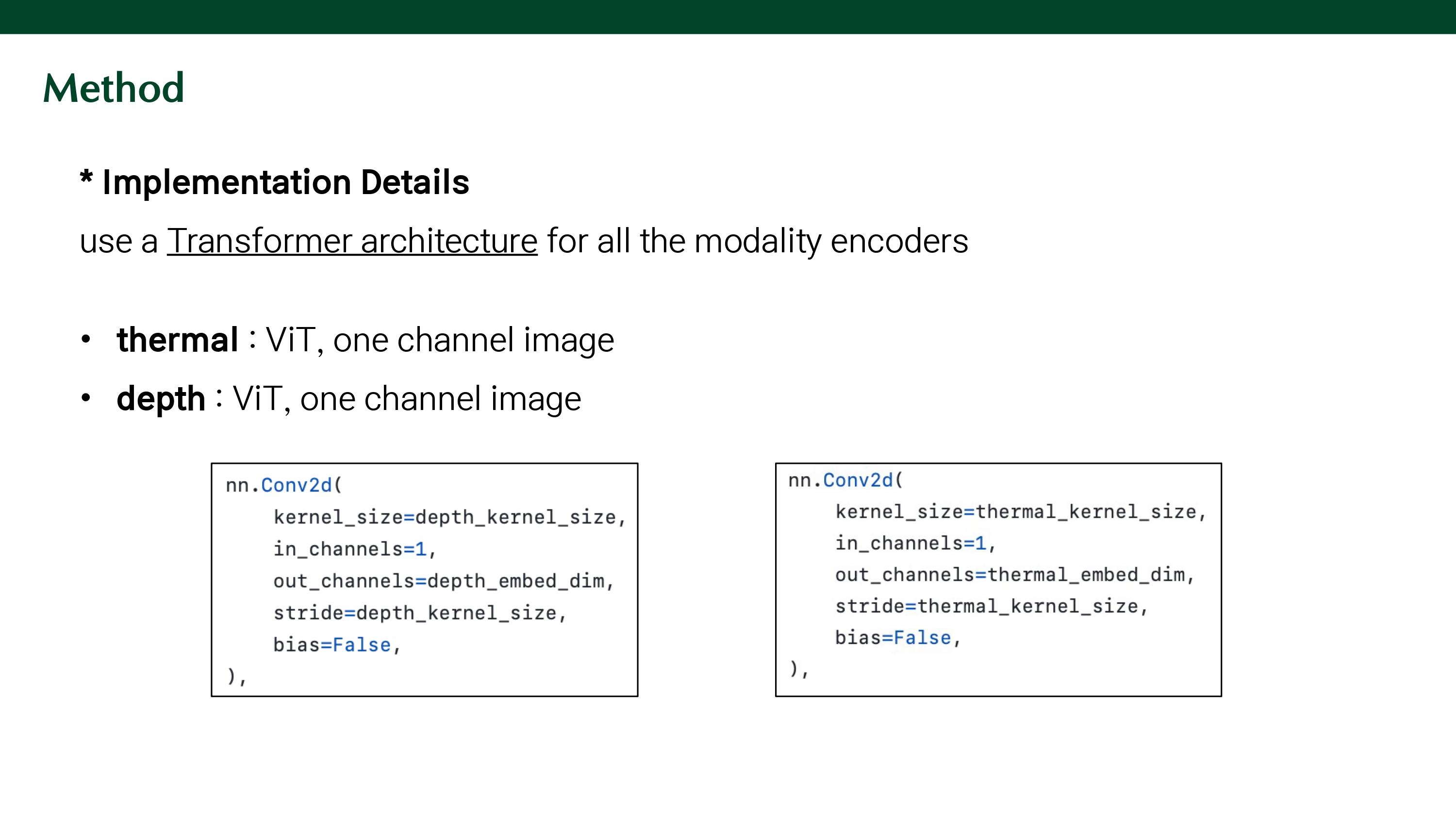Click in_channels=1 in thermal code box
This screenshot has width=1456, height=819.
pos(914,543)
